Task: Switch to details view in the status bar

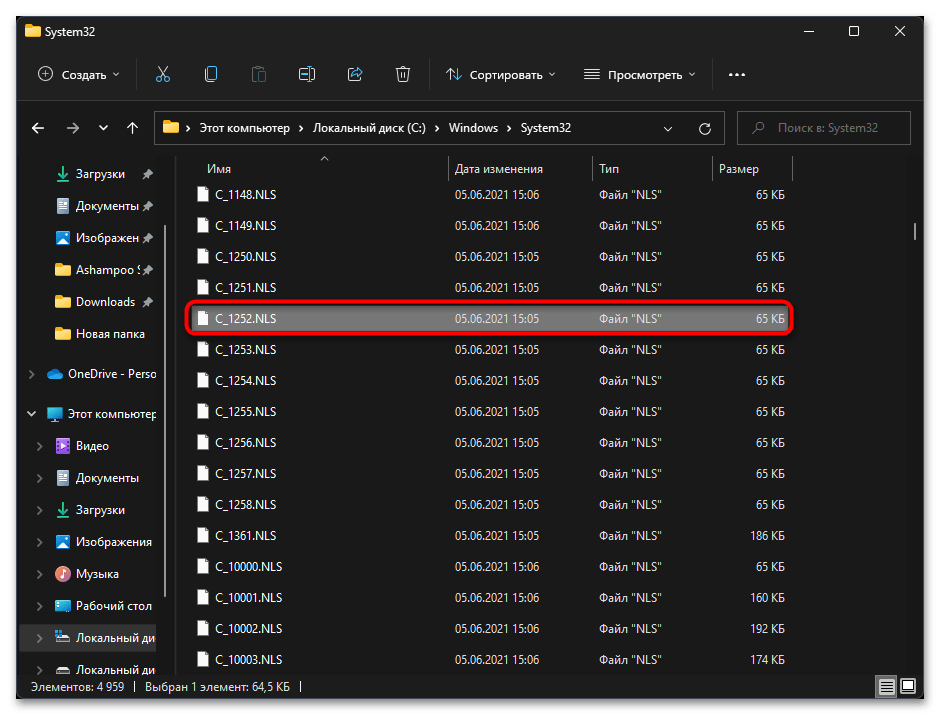Action: (886, 687)
